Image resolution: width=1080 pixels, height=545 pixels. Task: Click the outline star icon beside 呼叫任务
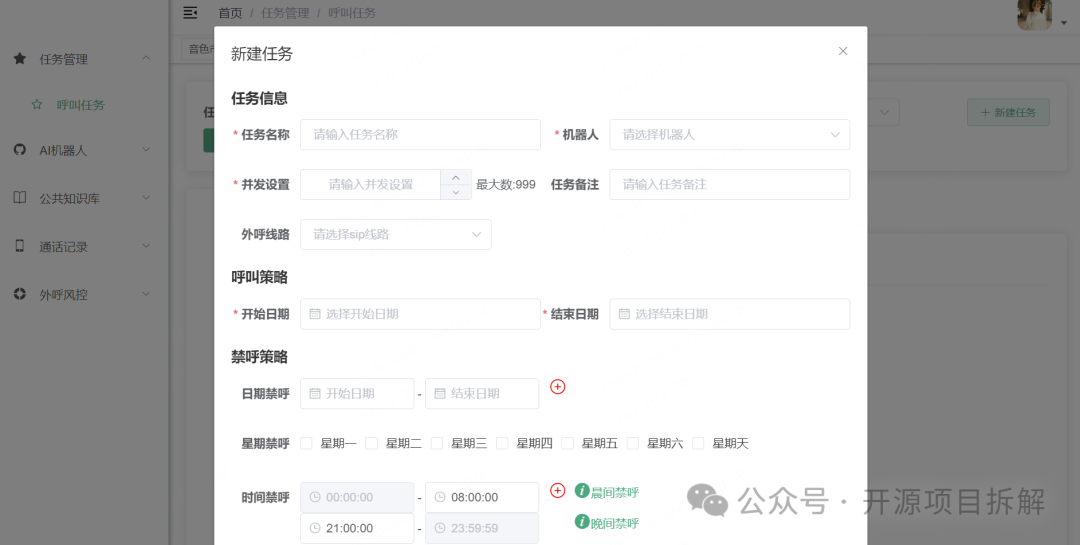(37, 105)
